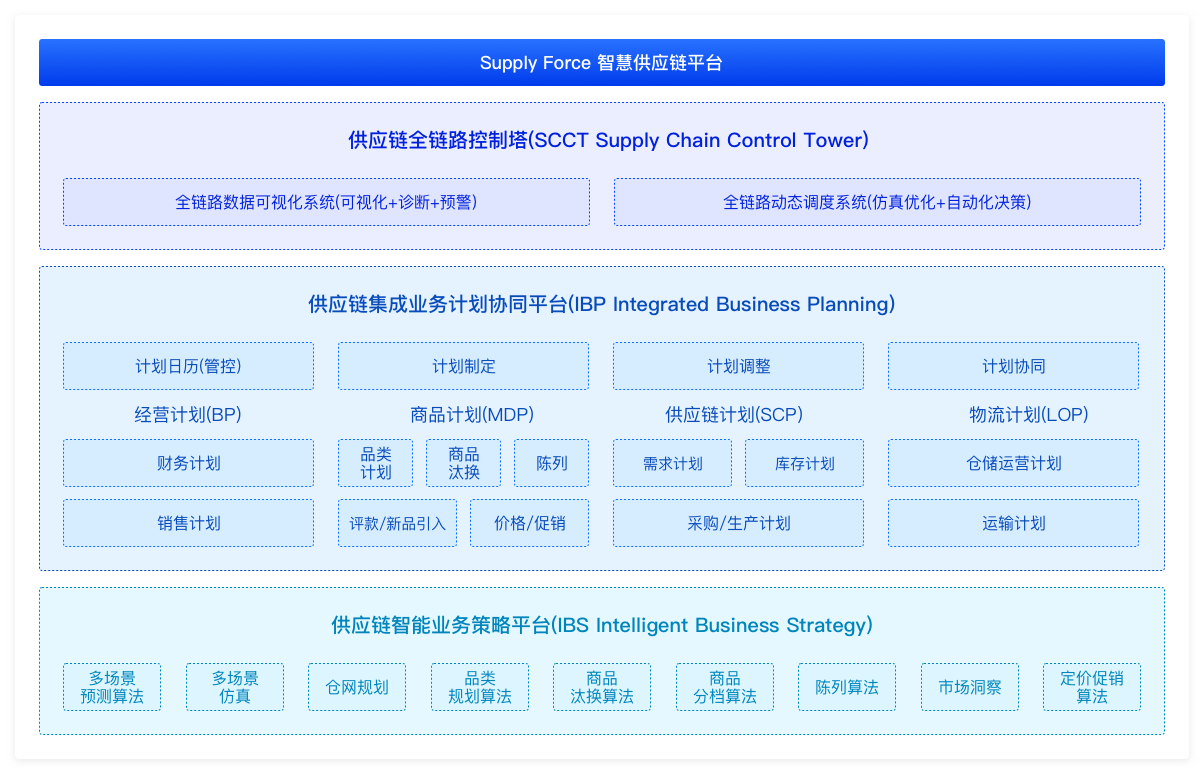
Task: Click the 供应链智能业务策略平台 IBS title
Action: point(602,625)
